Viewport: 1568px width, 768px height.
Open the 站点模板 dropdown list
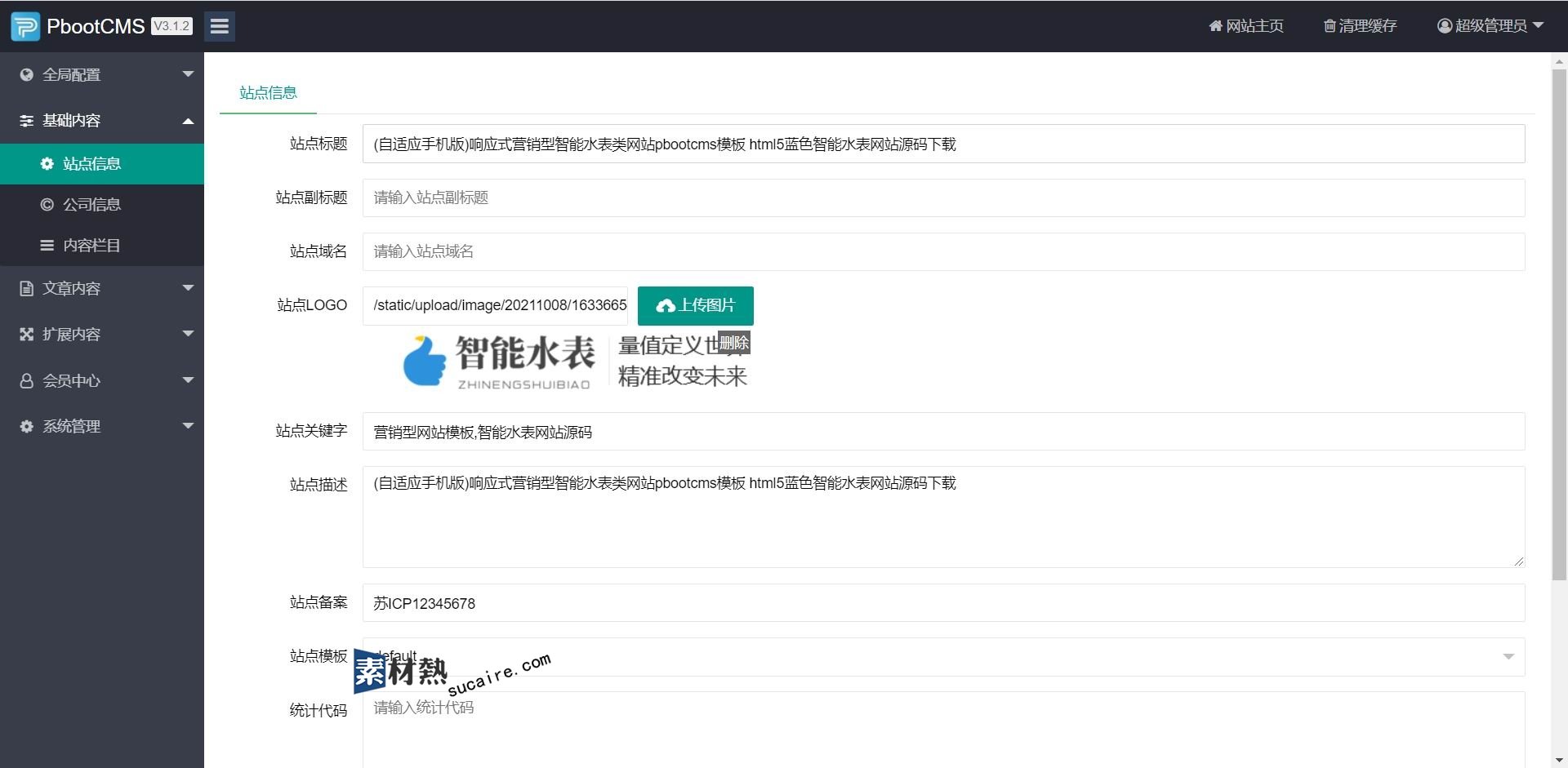[x=943, y=657]
